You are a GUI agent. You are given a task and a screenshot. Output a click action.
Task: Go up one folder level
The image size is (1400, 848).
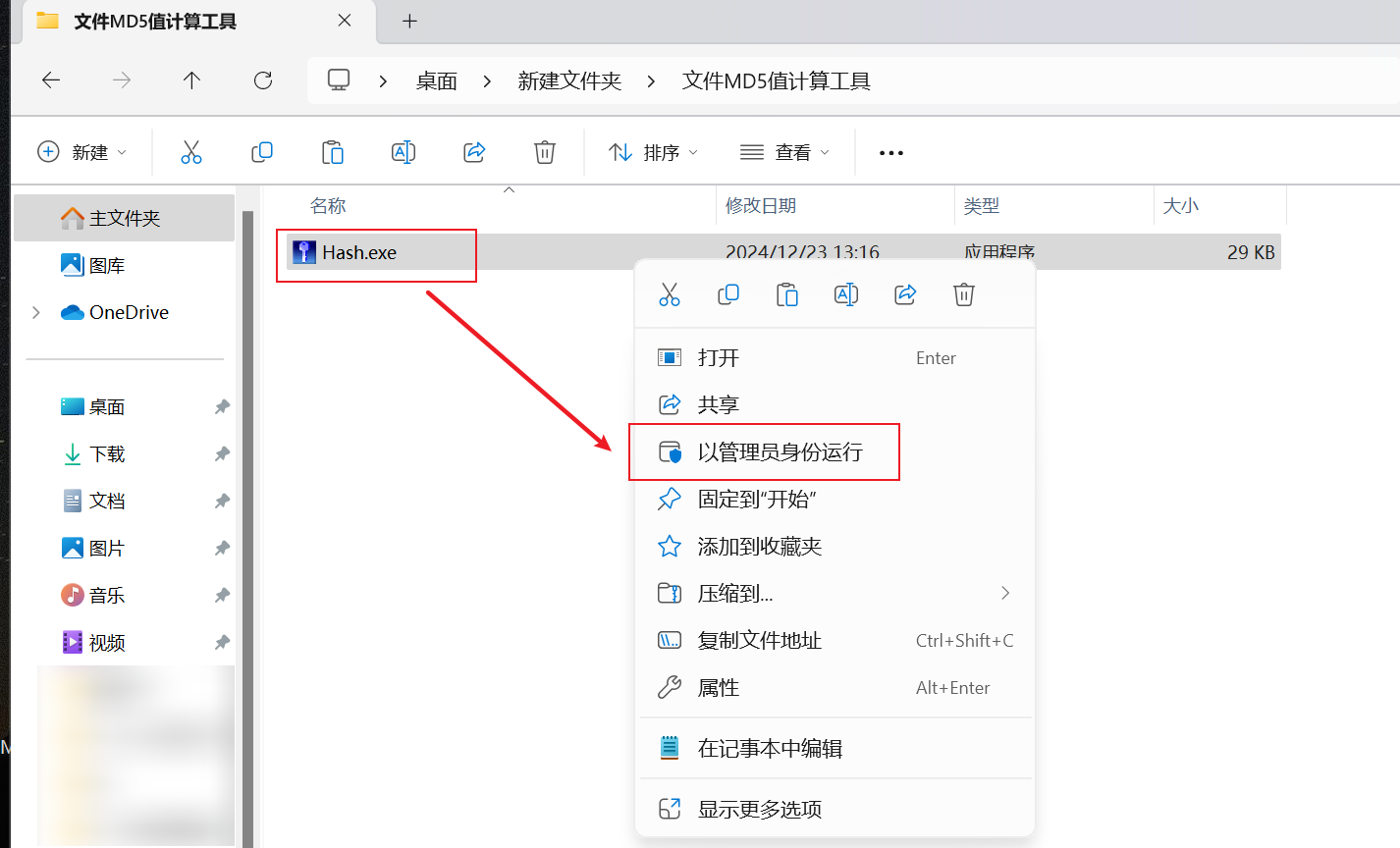[x=191, y=80]
